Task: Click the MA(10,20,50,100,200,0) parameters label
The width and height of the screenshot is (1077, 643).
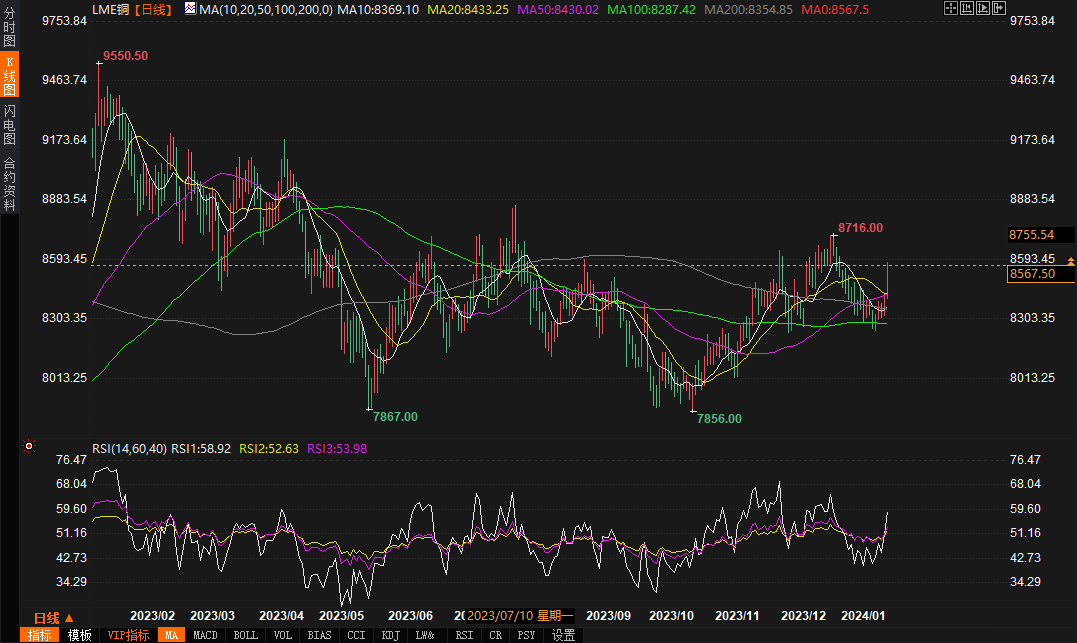Action: pyautogui.click(x=264, y=9)
